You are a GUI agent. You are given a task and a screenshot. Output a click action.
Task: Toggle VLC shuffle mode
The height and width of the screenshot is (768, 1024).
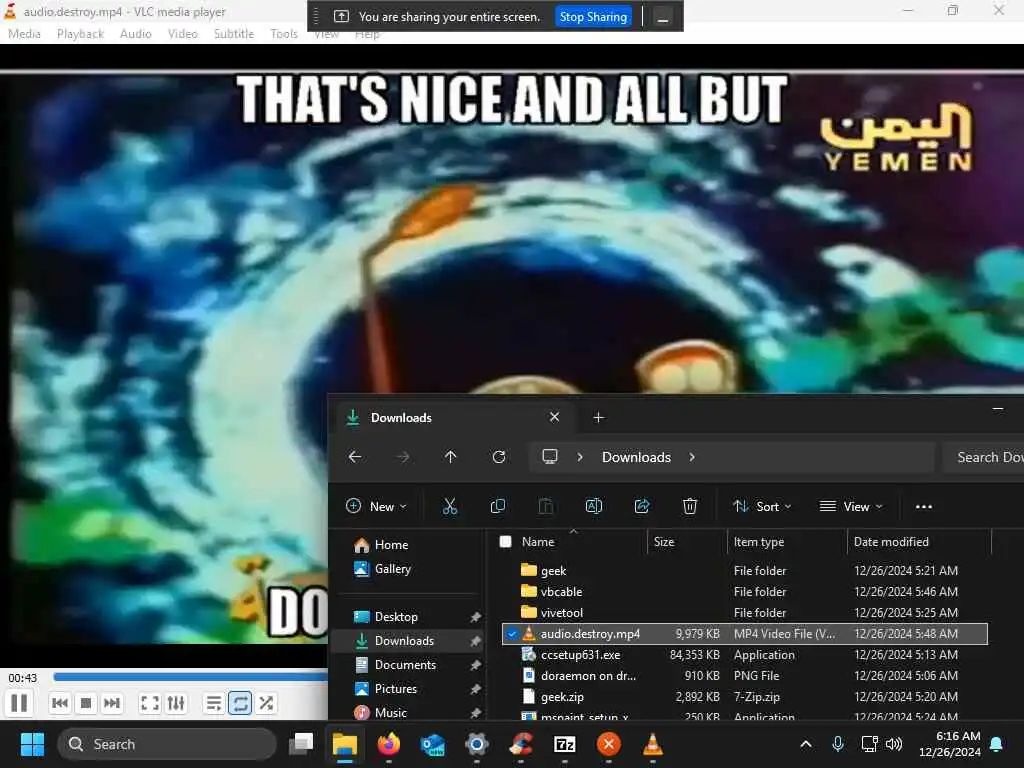(x=266, y=703)
